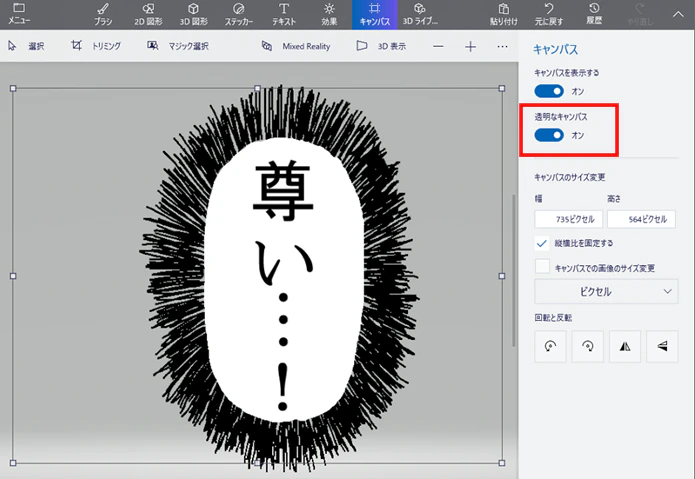Open the 3D ライブラリ tab
Image resolution: width=695 pixels, height=479 pixels.
coord(420,14)
